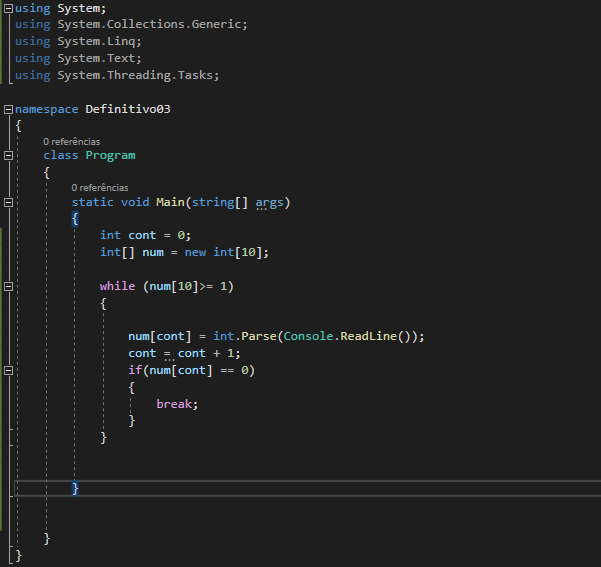Collapse the Main method block
Viewport: 601px width, 567px height.
8,202
